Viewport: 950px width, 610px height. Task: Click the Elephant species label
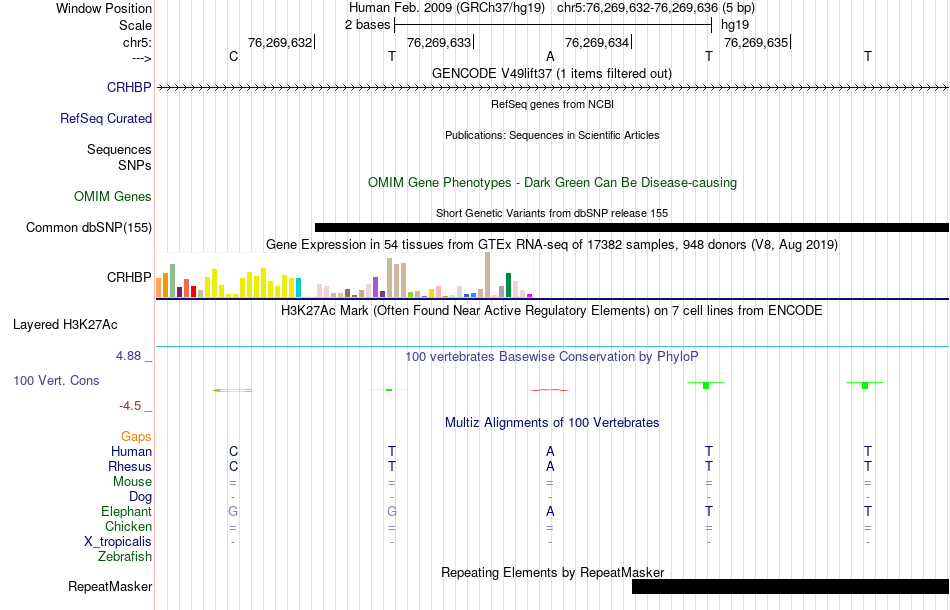point(126,511)
